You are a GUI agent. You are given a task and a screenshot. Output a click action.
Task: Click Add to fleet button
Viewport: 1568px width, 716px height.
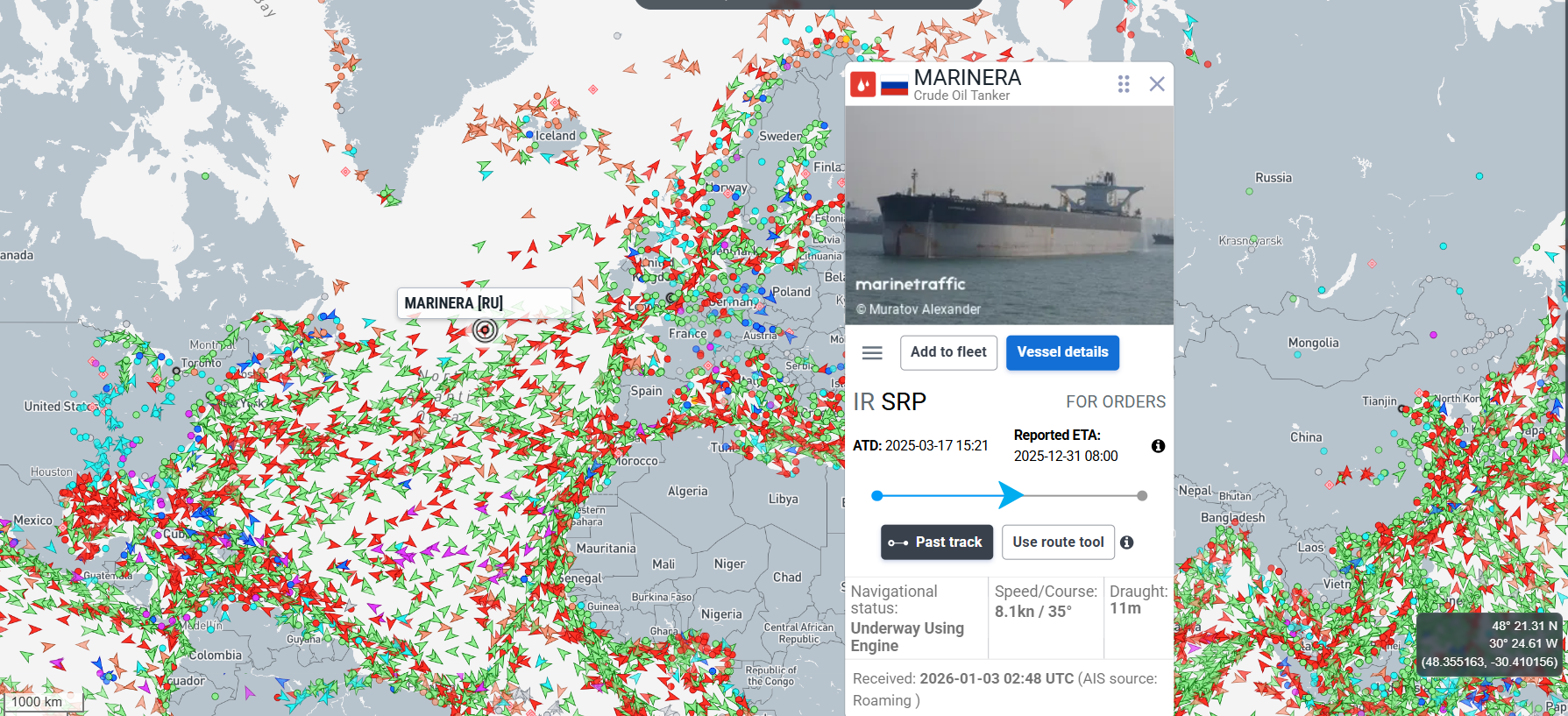point(948,352)
